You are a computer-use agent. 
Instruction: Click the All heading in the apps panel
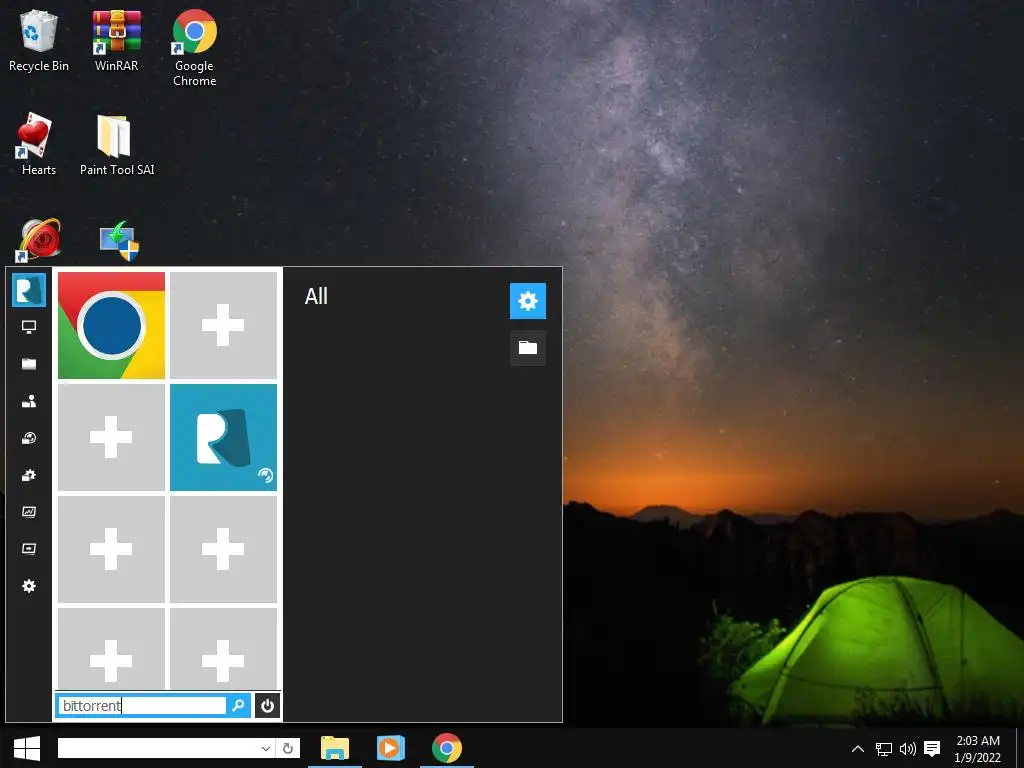[316, 296]
